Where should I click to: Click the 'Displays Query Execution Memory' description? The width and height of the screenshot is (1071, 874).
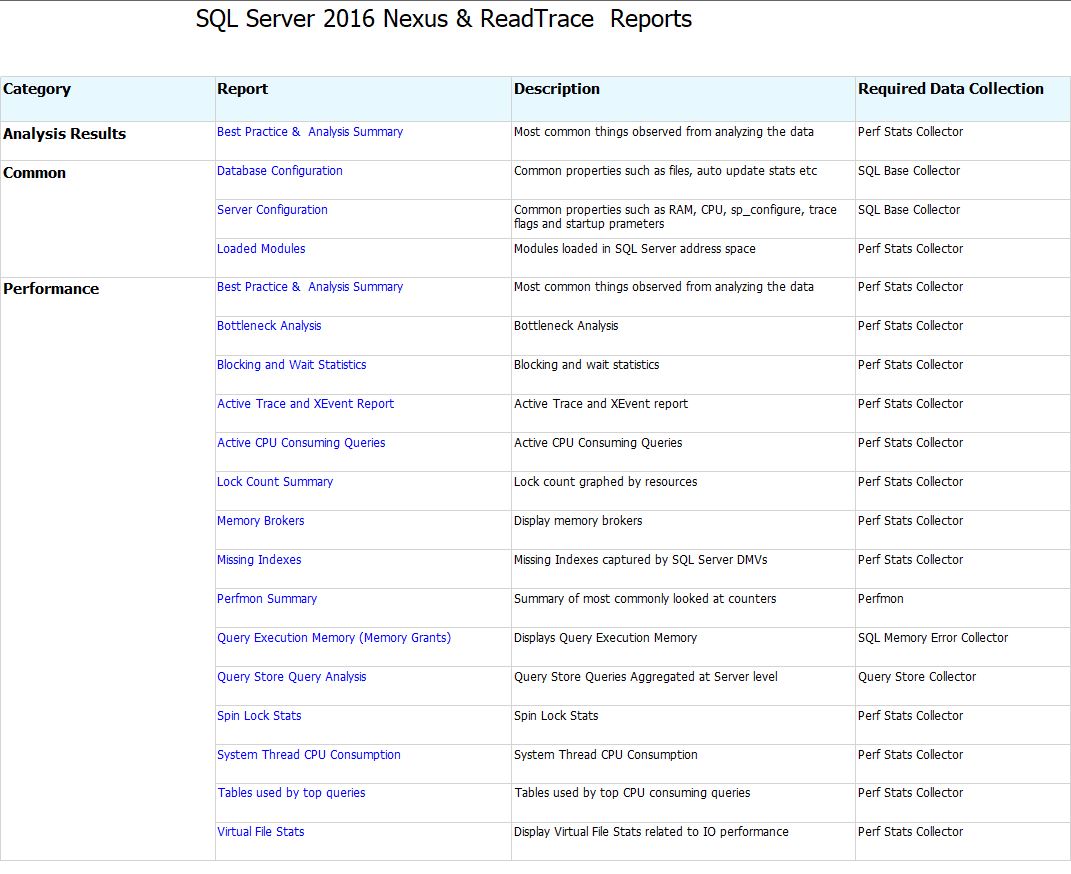(606, 638)
